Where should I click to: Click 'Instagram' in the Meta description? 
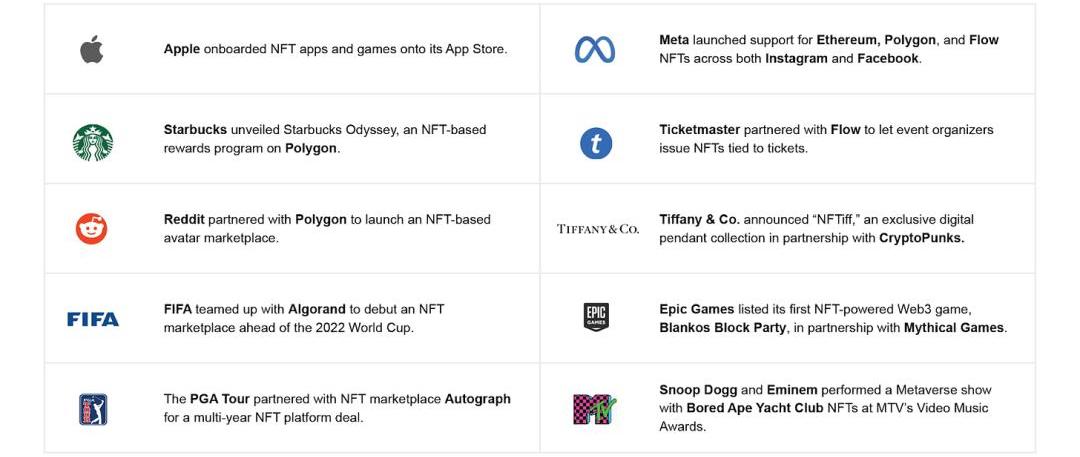(x=796, y=59)
